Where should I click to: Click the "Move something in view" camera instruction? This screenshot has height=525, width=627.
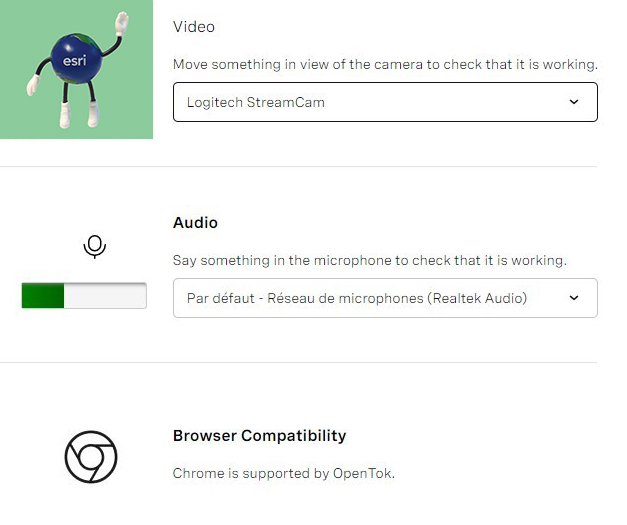tap(385, 64)
